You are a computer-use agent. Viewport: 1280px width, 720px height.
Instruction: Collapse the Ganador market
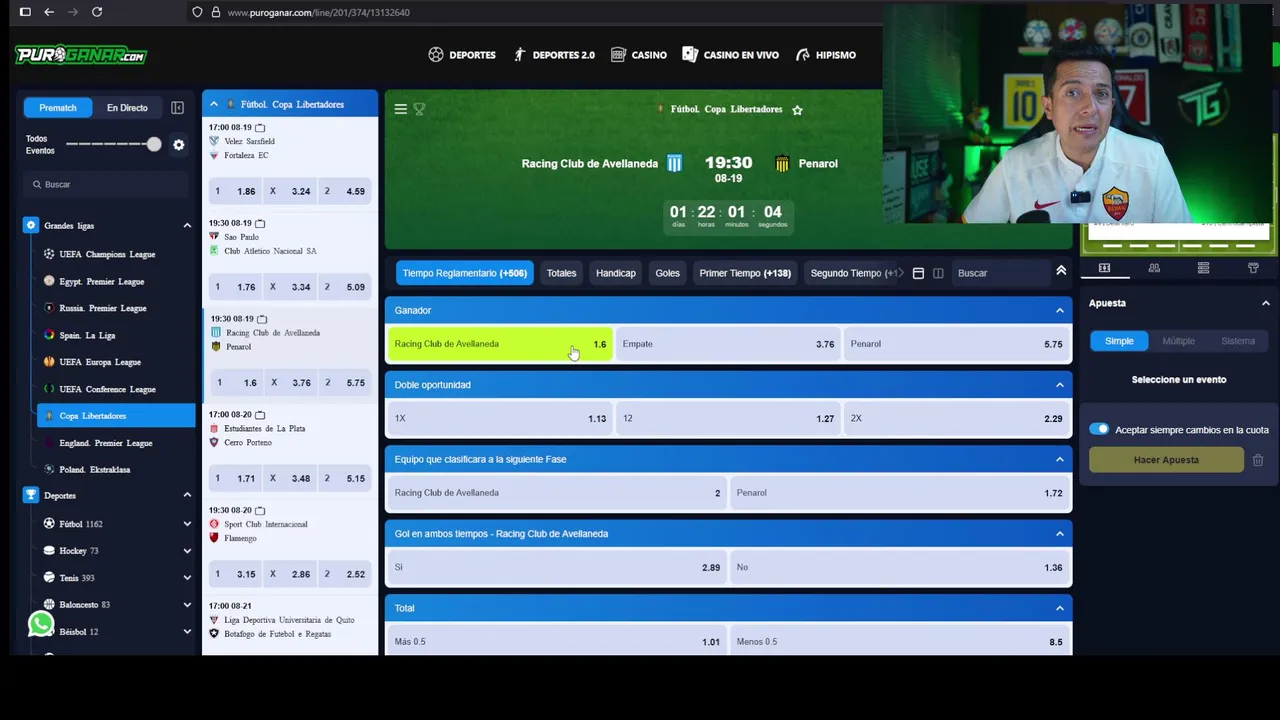pyautogui.click(x=1060, y=310)
